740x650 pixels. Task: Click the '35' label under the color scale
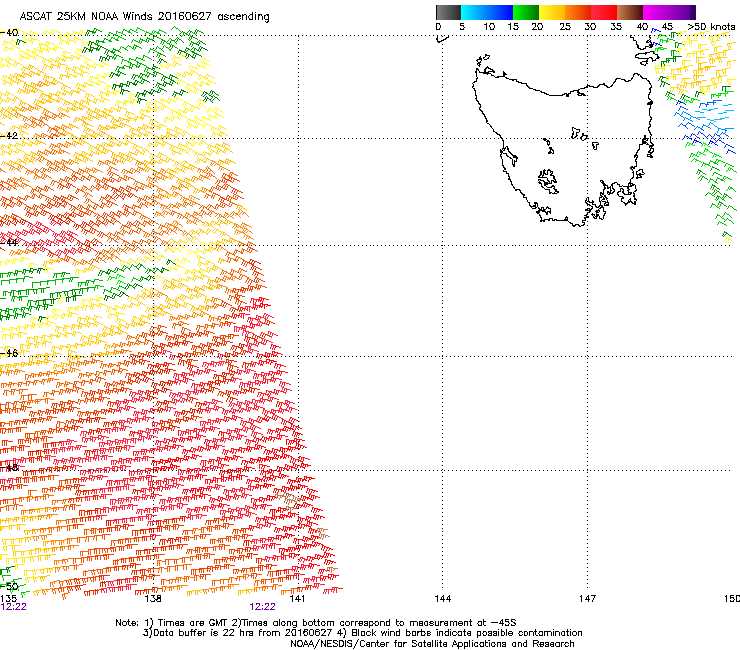tap(616, 27)
